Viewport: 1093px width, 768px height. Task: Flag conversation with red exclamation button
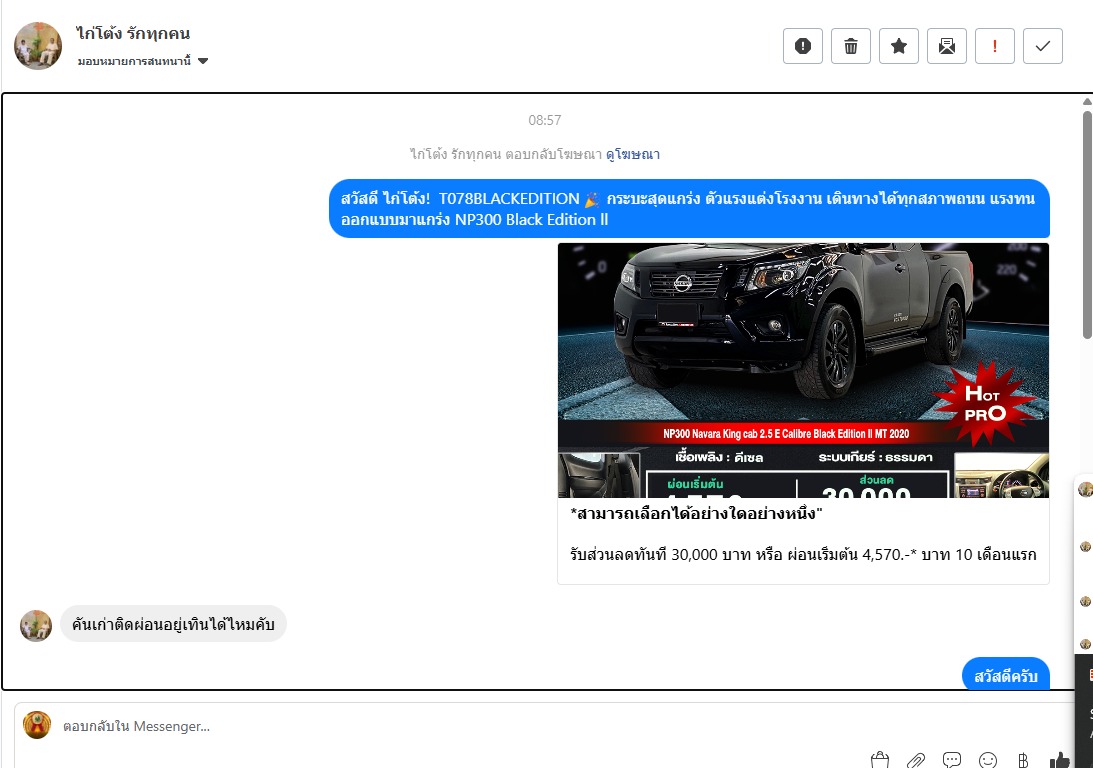coord(994,46)
